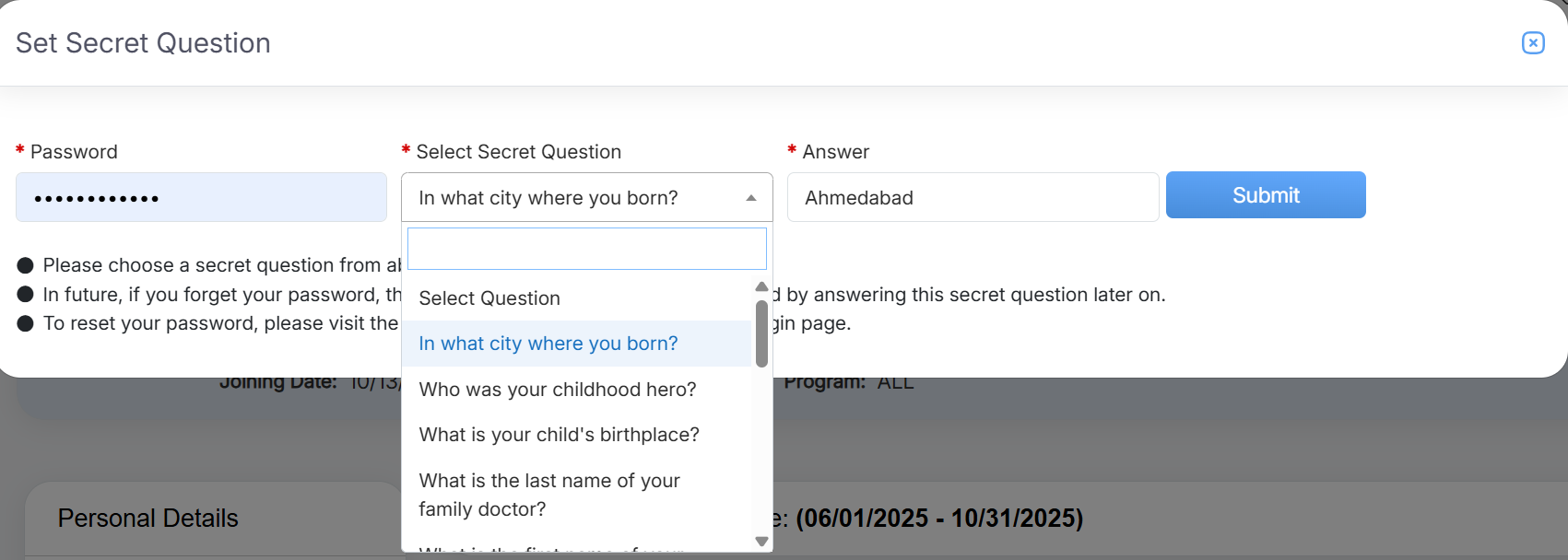The image size is (1568, 560).
Task: Click the dropdown list scrollbar thumb
Action: (x=761, y=333)
